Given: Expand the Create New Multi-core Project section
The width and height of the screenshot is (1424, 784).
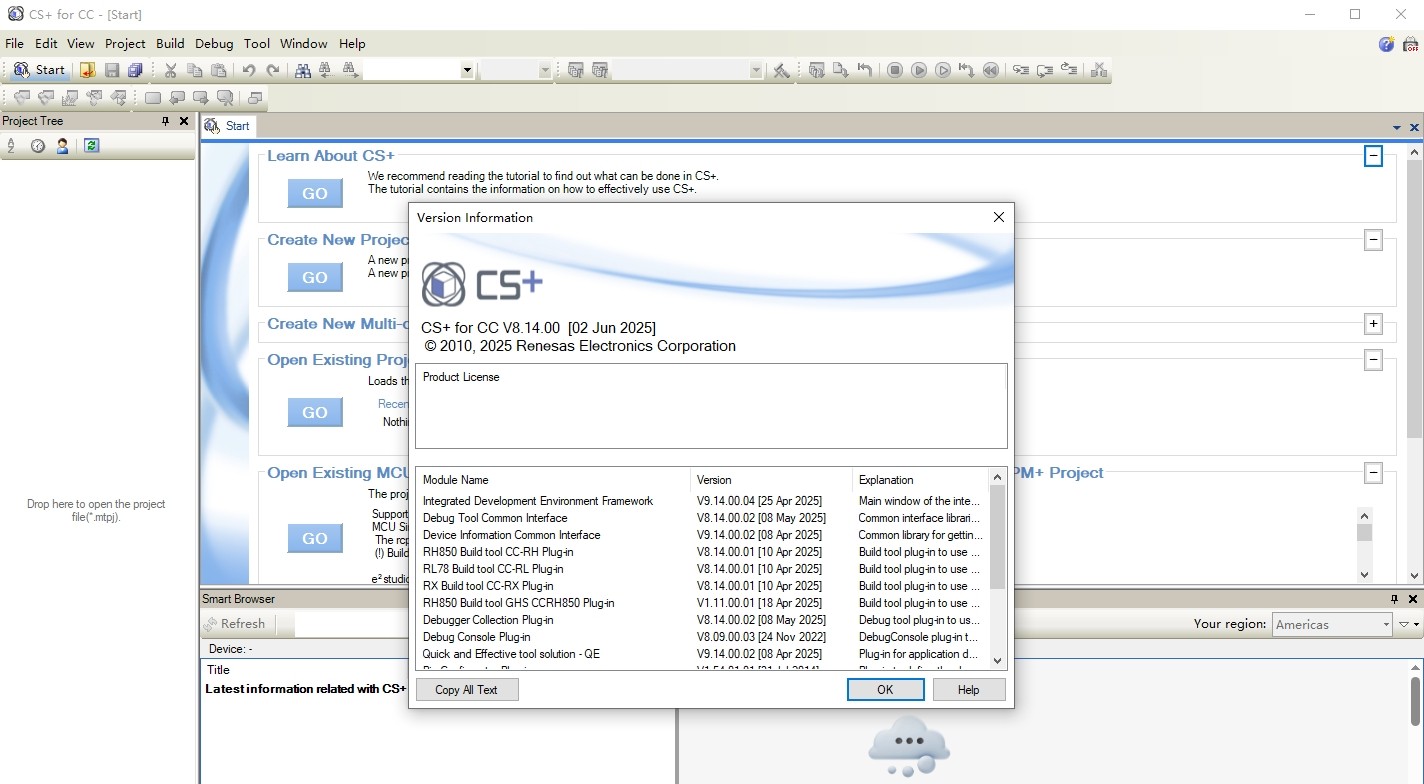Looking at the screenshot, I should (1373, 324).
